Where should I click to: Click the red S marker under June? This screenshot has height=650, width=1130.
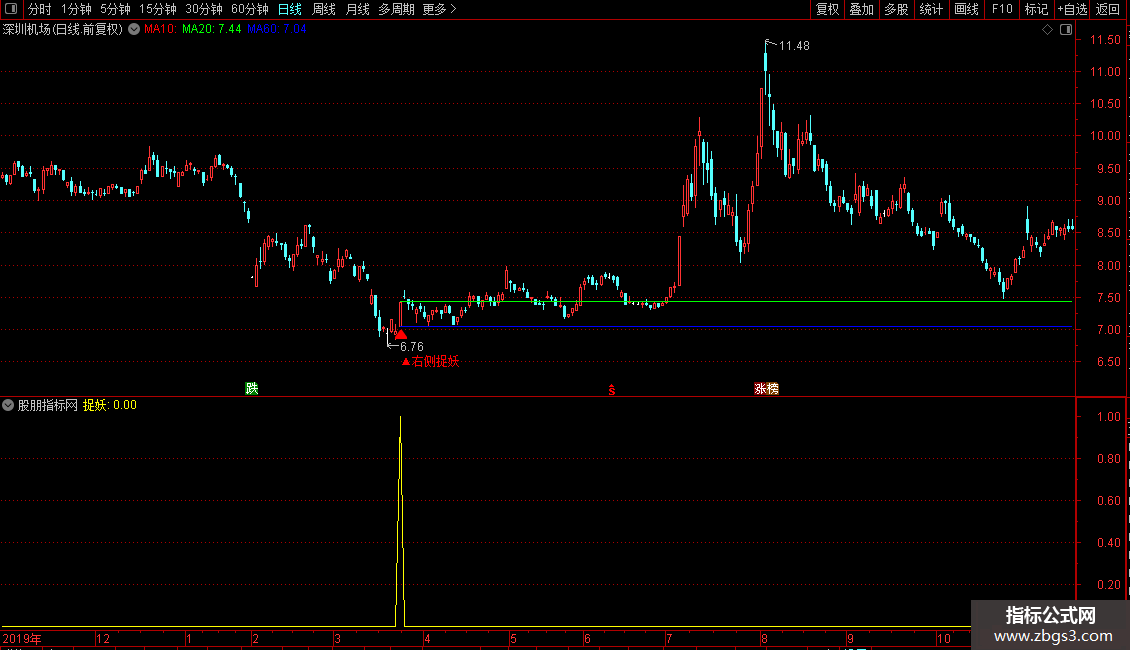click(x=612, y=390)
